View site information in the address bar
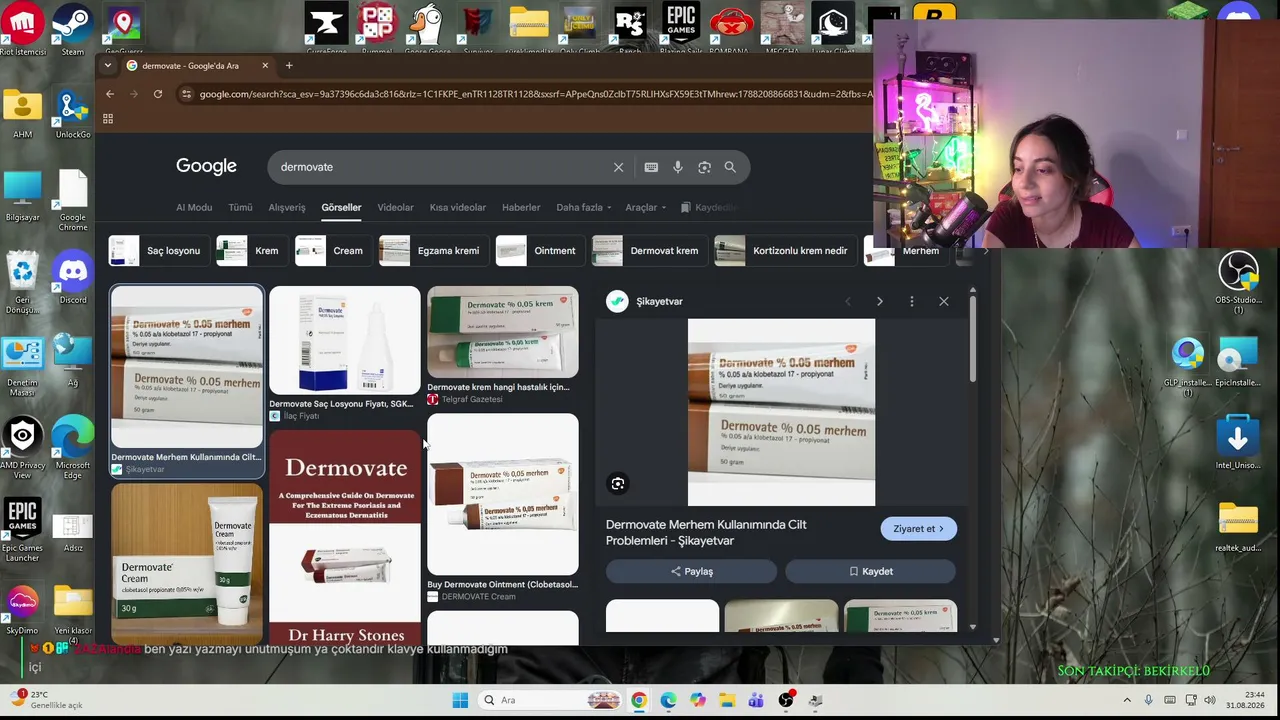Image resolution: width=1280 pixels, height=720 pixels. pyautogui.click(x=185, y=94)
